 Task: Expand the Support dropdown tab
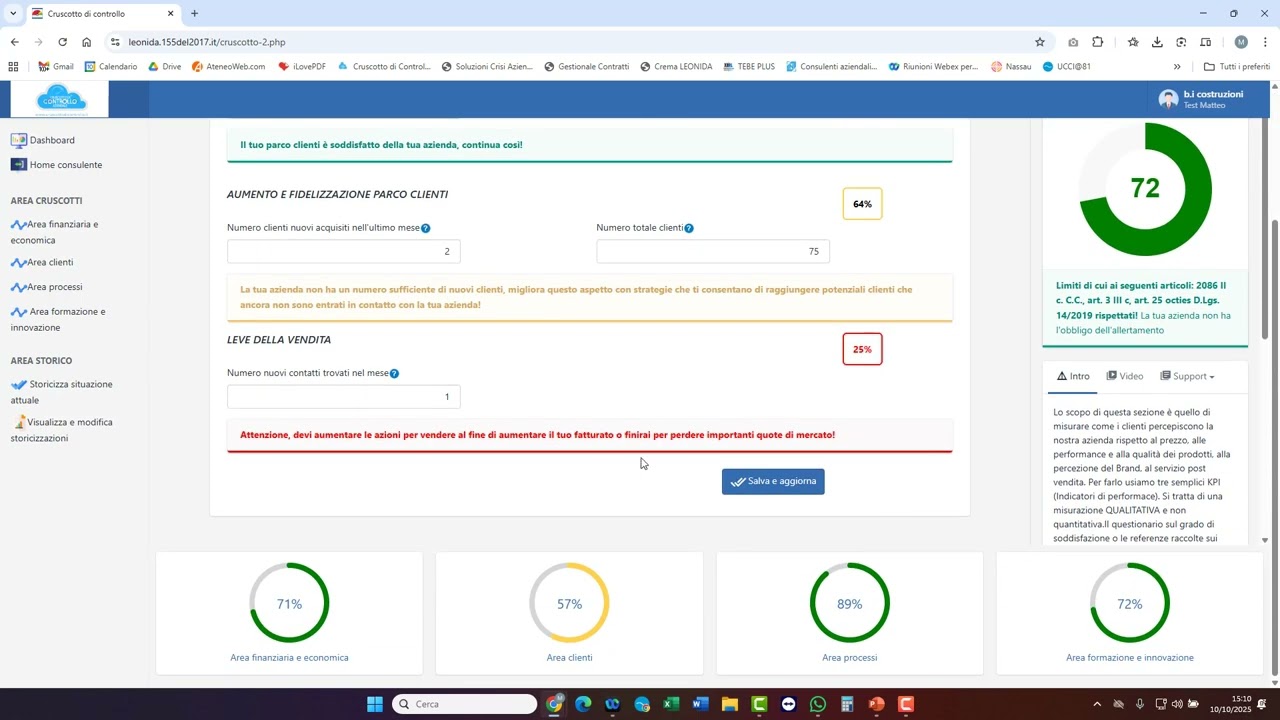[x=1188, y=377]
